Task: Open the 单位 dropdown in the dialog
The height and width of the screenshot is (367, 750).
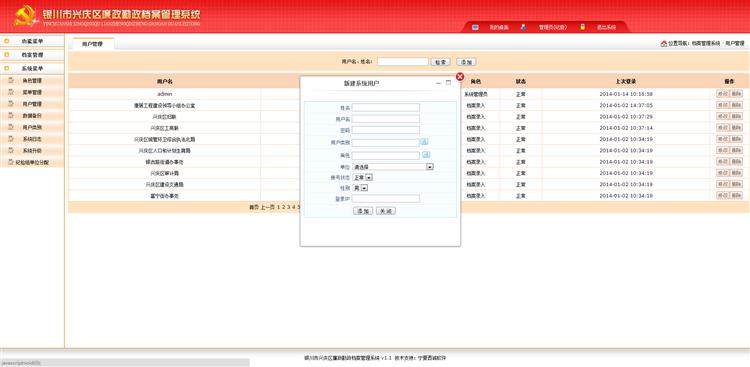Action: pyautogui.click(x=393, y=167)
